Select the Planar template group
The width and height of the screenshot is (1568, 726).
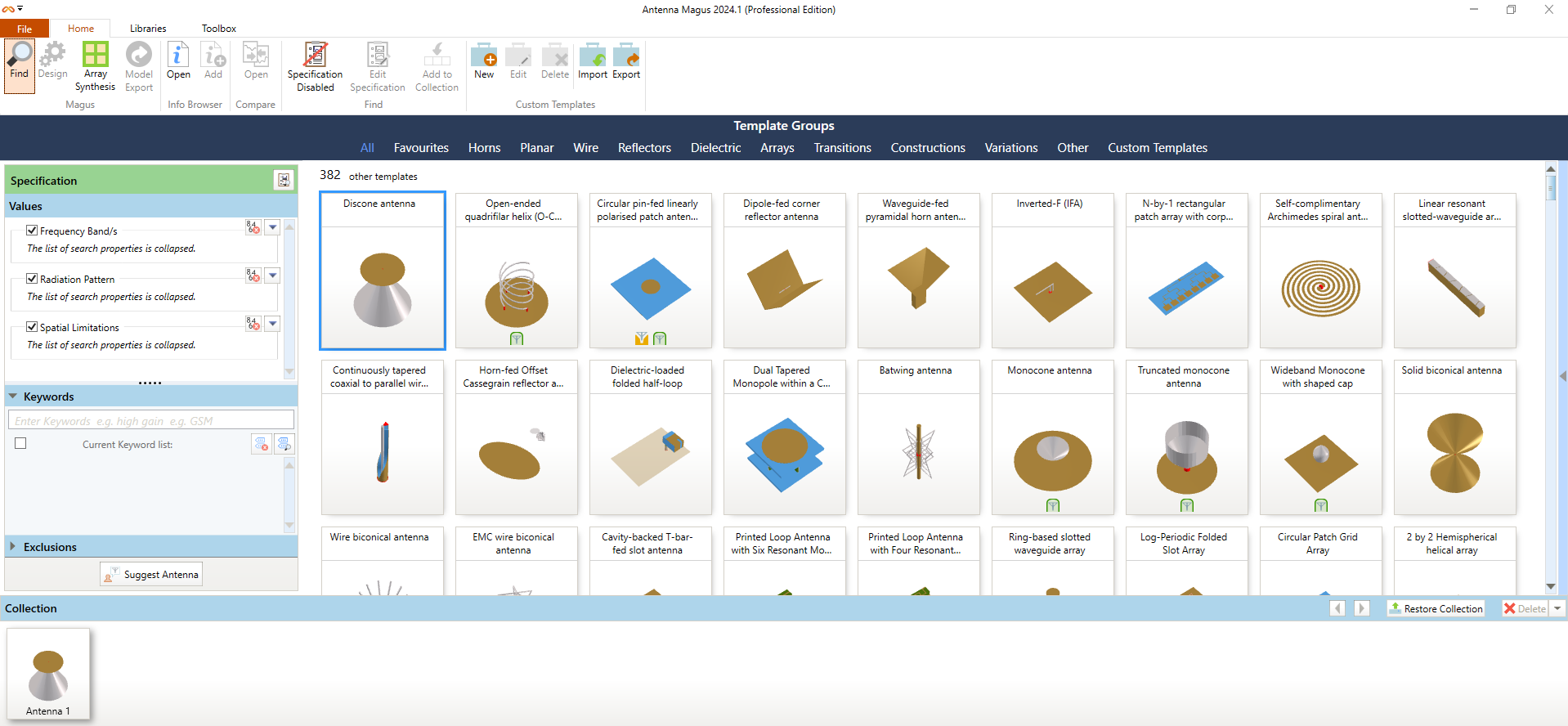[x=537, y=148]
